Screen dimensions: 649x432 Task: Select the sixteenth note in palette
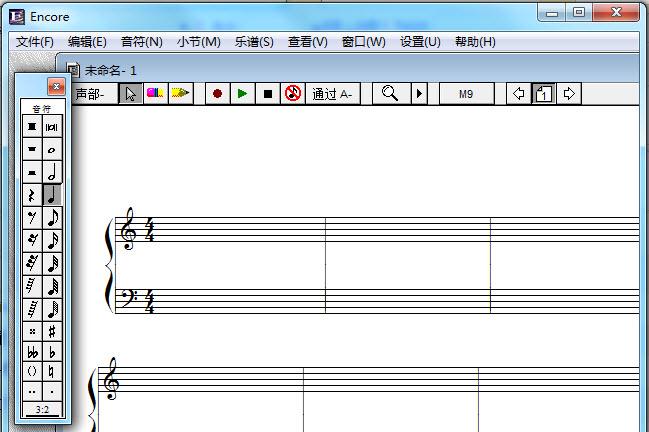coord(52,240)
